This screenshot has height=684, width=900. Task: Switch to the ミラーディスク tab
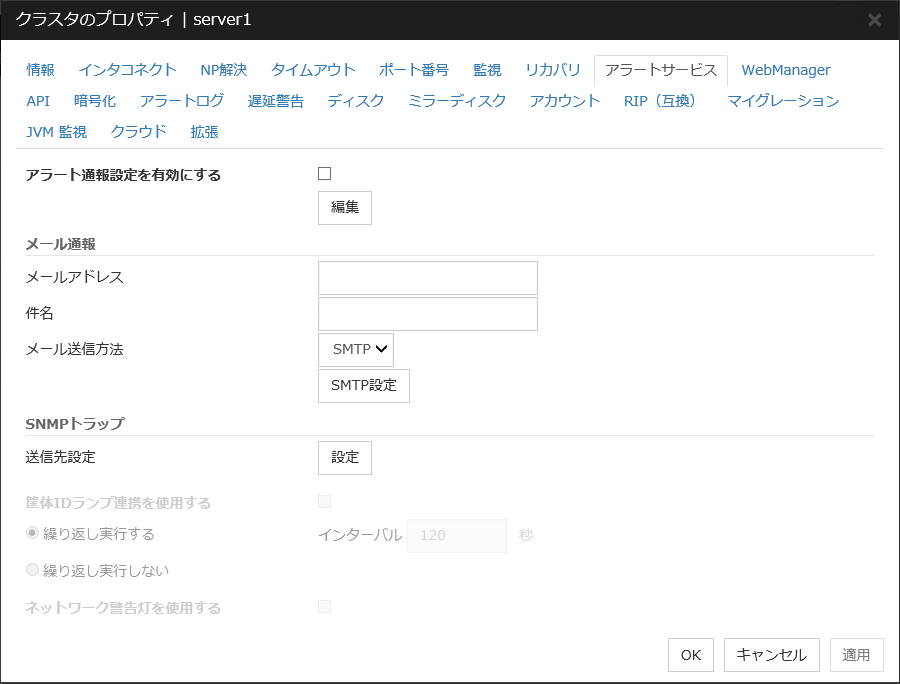457,101
